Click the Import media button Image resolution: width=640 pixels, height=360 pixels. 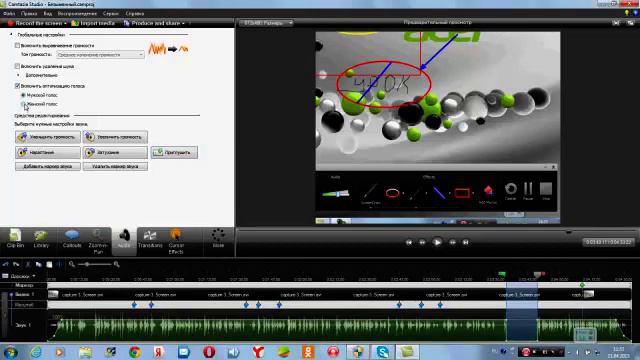click(x=93, y=23)
